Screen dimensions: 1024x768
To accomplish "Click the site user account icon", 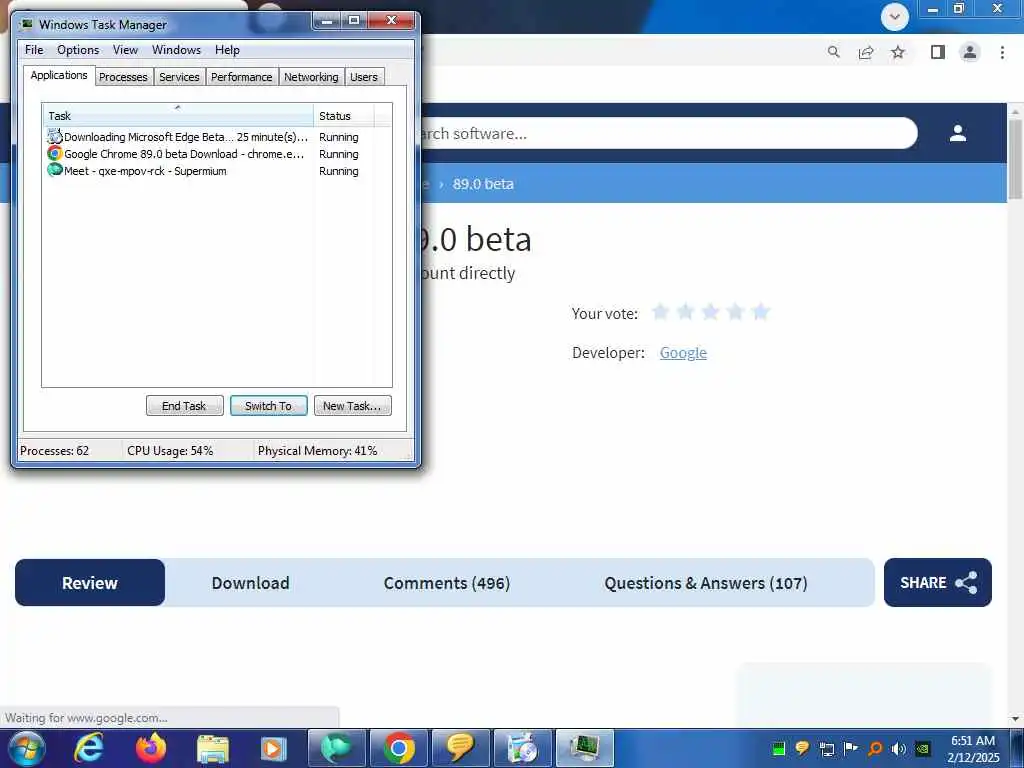I will [957, 133].
